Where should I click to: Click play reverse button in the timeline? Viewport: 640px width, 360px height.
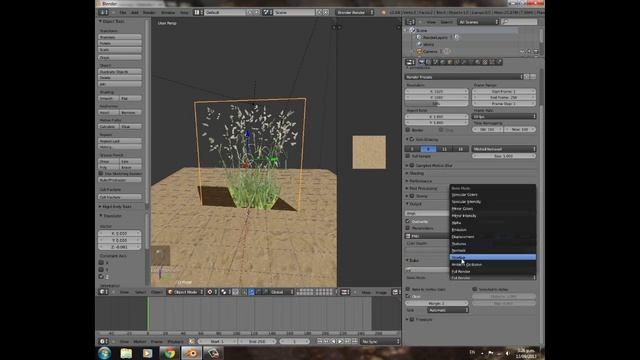[333, 341]
